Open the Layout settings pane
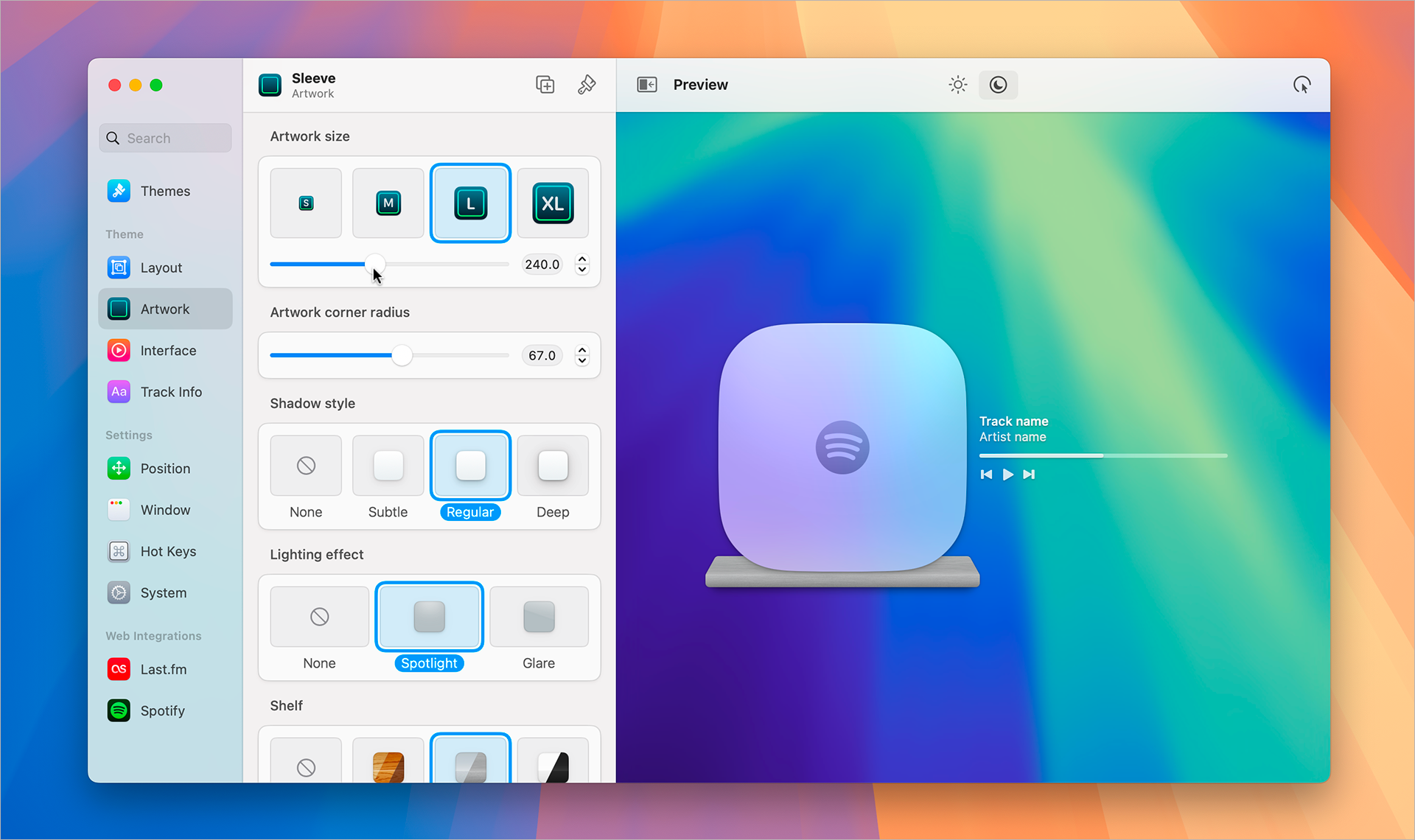This screenshot has height=840, width=1415. [x=165, y=267]
